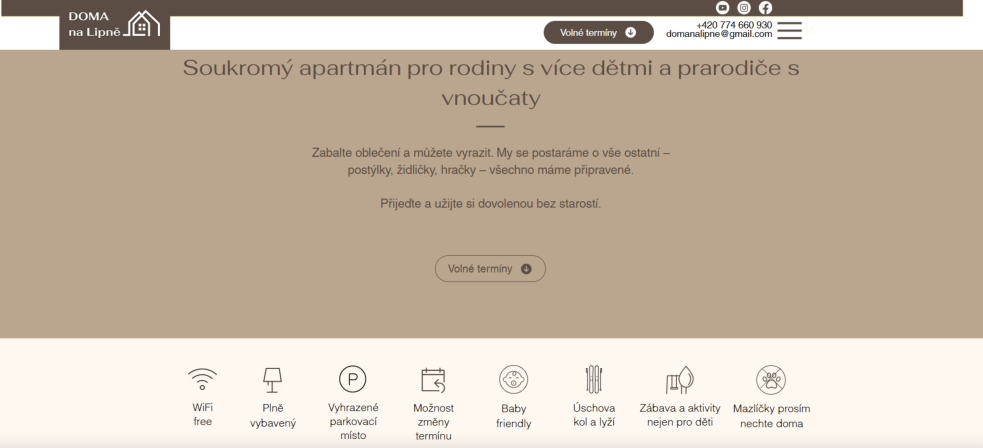Viewport: 983px width, 448px height.
Task: Click the 'Vyhrazené parkovací místo' label
Action: tap(353, 421)
